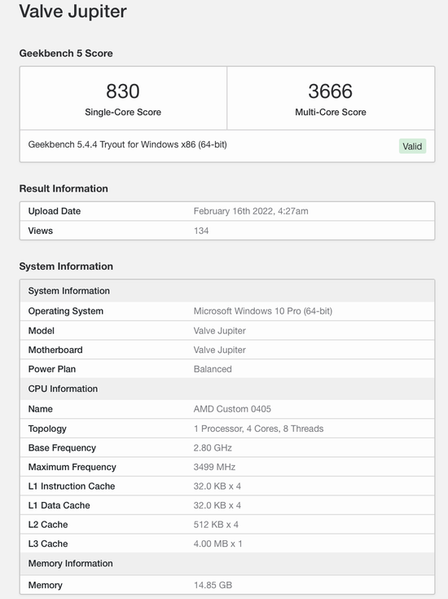
Task: Click the Memory Information section header
Action: 70,563
